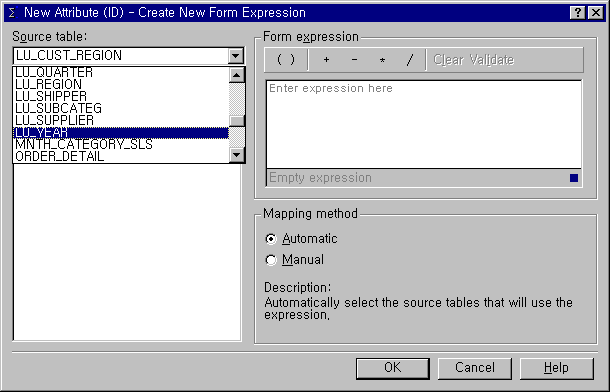Click the Cancel button
Screen dimensions: 610x392
475,368
